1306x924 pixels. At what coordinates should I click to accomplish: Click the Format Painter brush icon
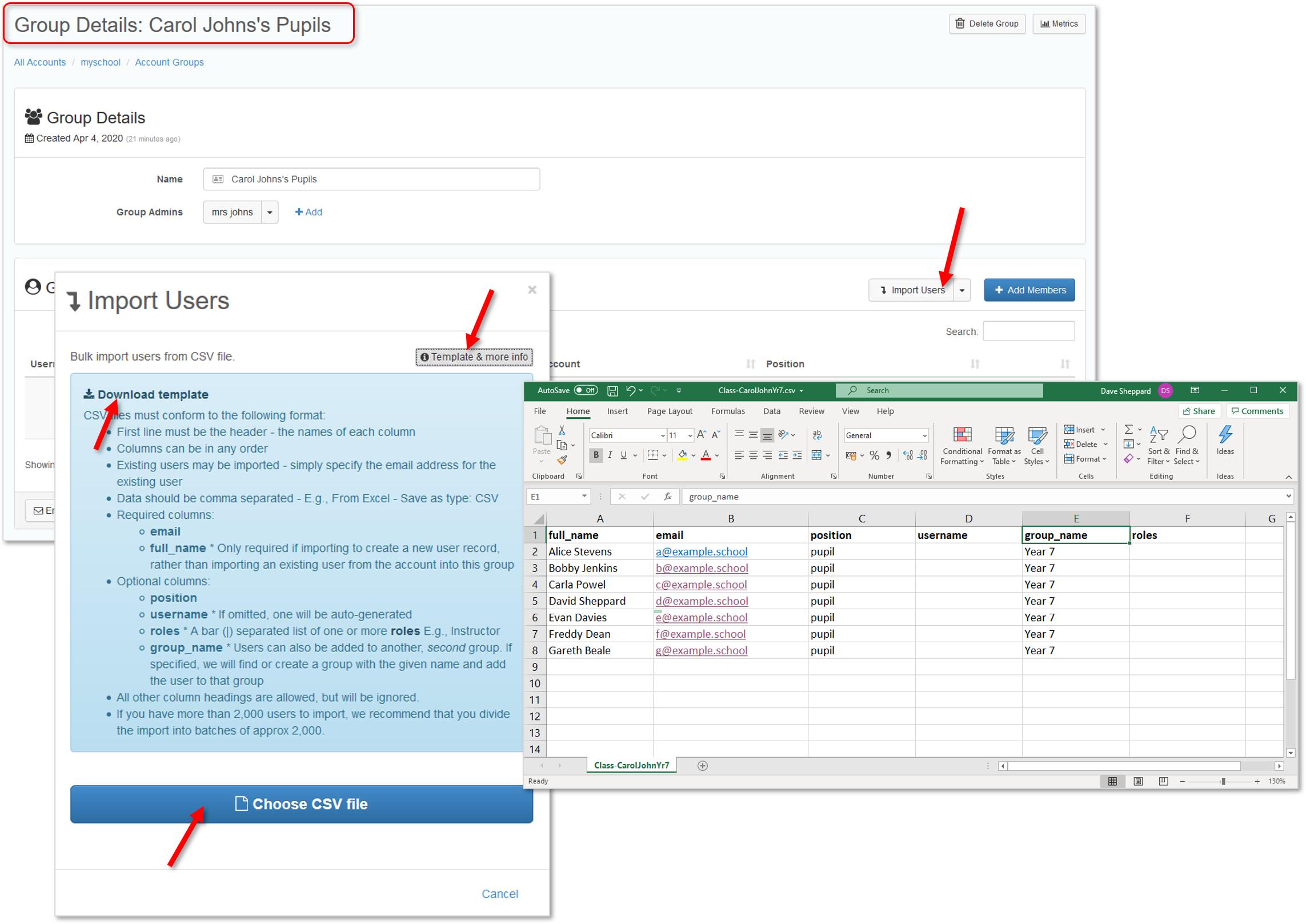(x=563, y=460)
